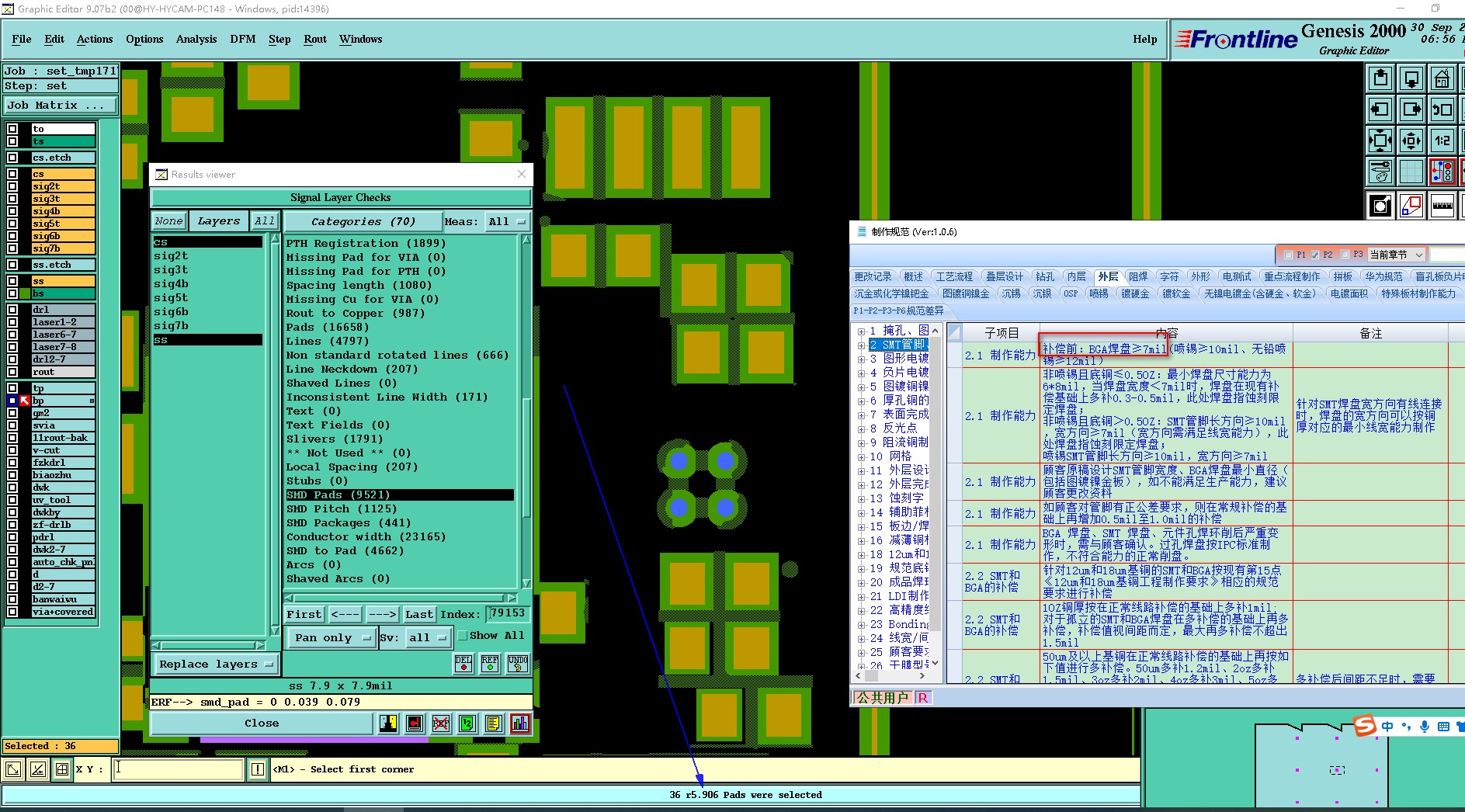
Task: Switch to the 钻孔 tab
Action: (1045, 276)
